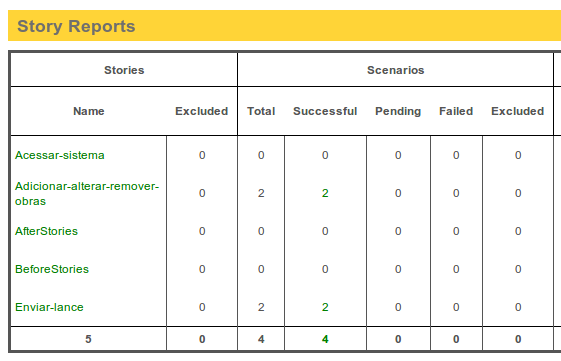This screenshot has height=361, width=561.
Task: Open the BeforeStories report link
Action: (x=52, y=269)
